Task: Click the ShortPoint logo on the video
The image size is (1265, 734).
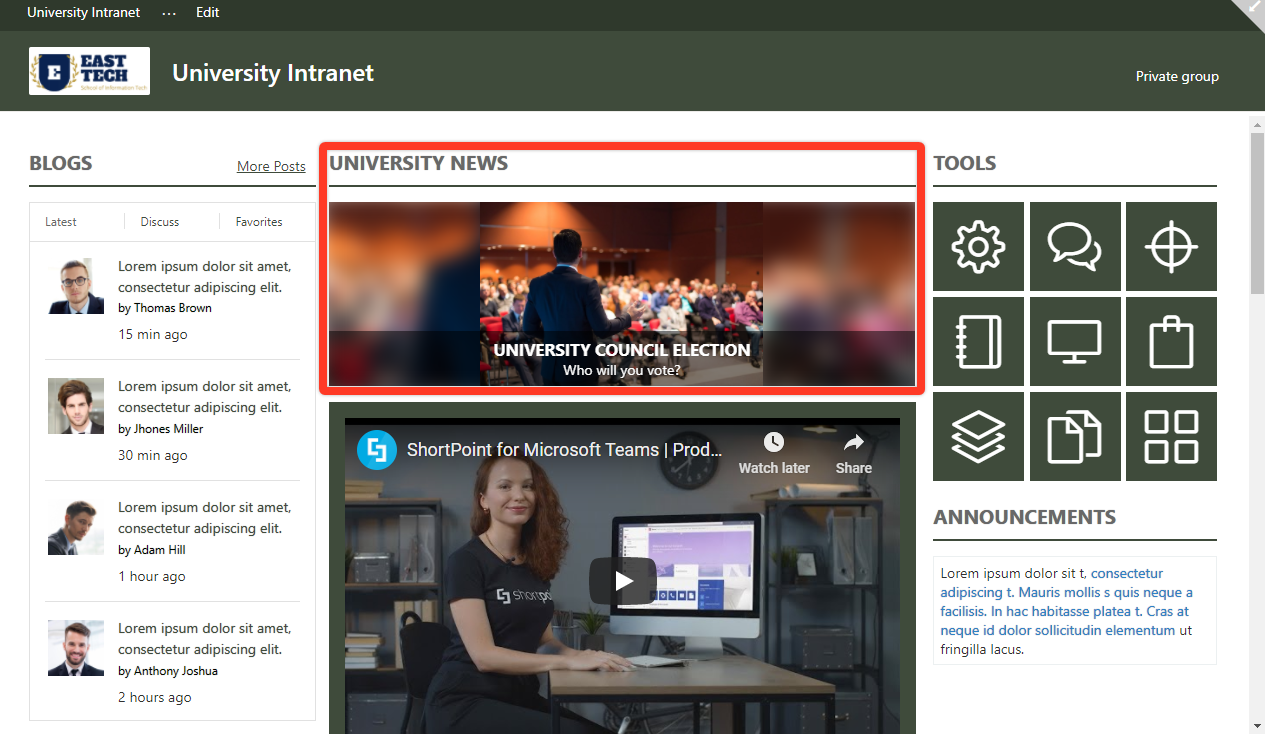Action: click(376, 449)
